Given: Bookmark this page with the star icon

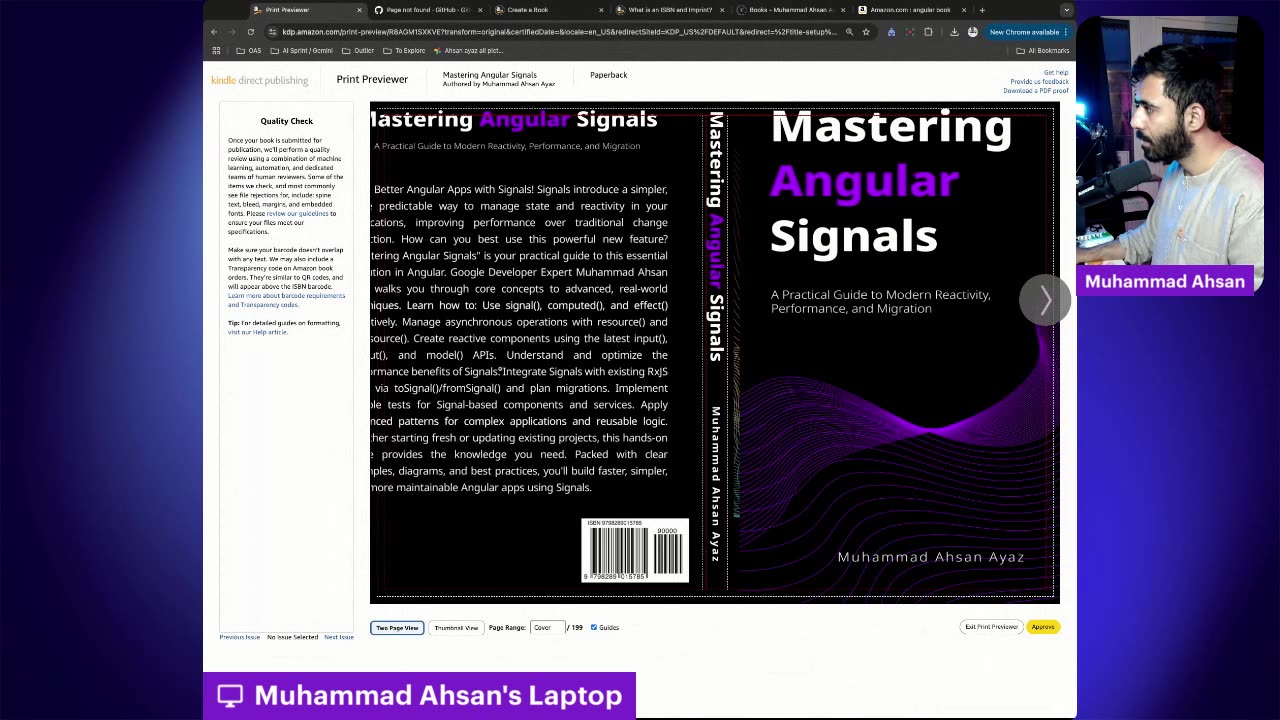Looking at the screenshot, I should tap(866, 32).
